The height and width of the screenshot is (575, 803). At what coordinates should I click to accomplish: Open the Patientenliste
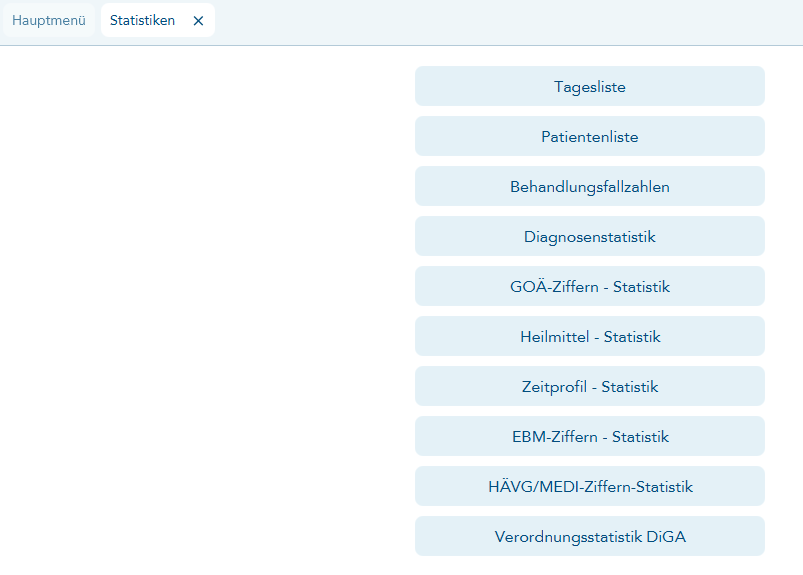(589, 136)
